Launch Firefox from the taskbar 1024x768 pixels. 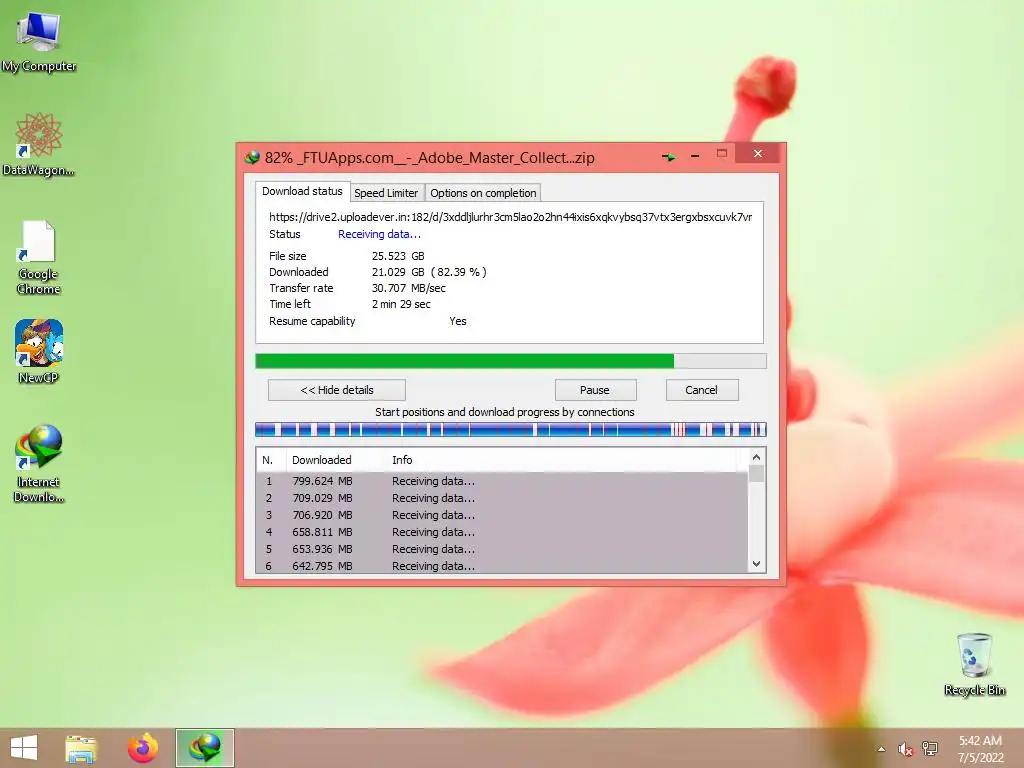point(143,748)
